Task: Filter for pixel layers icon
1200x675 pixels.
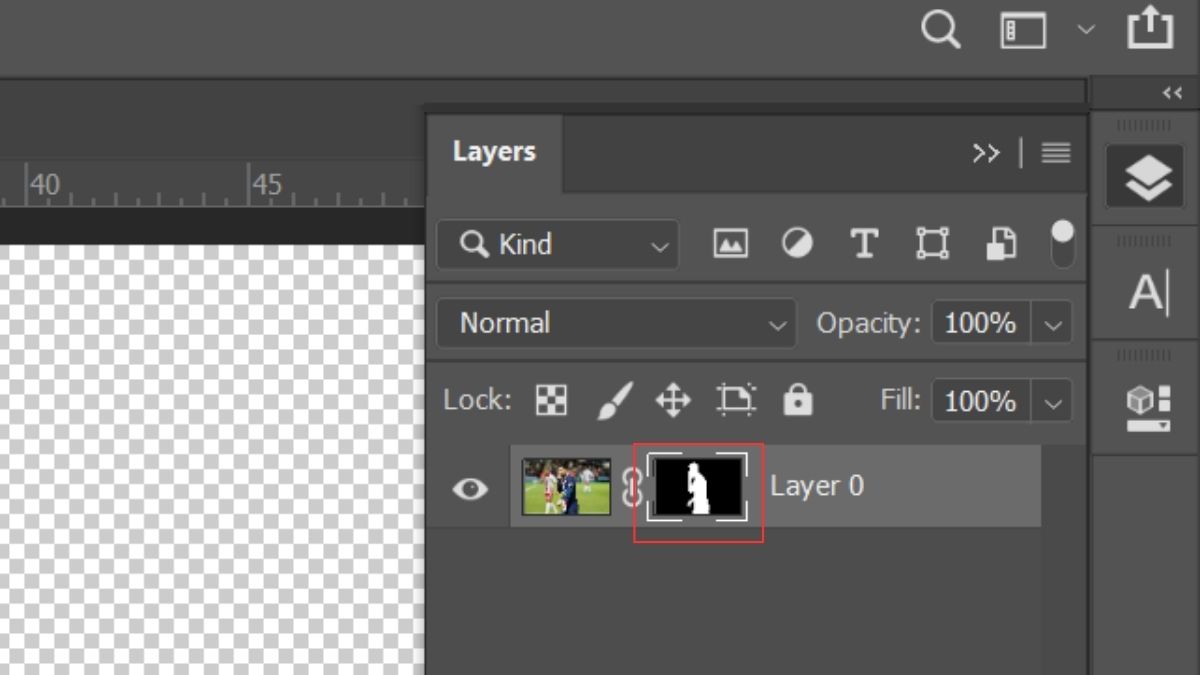Action: click(730, 244)
